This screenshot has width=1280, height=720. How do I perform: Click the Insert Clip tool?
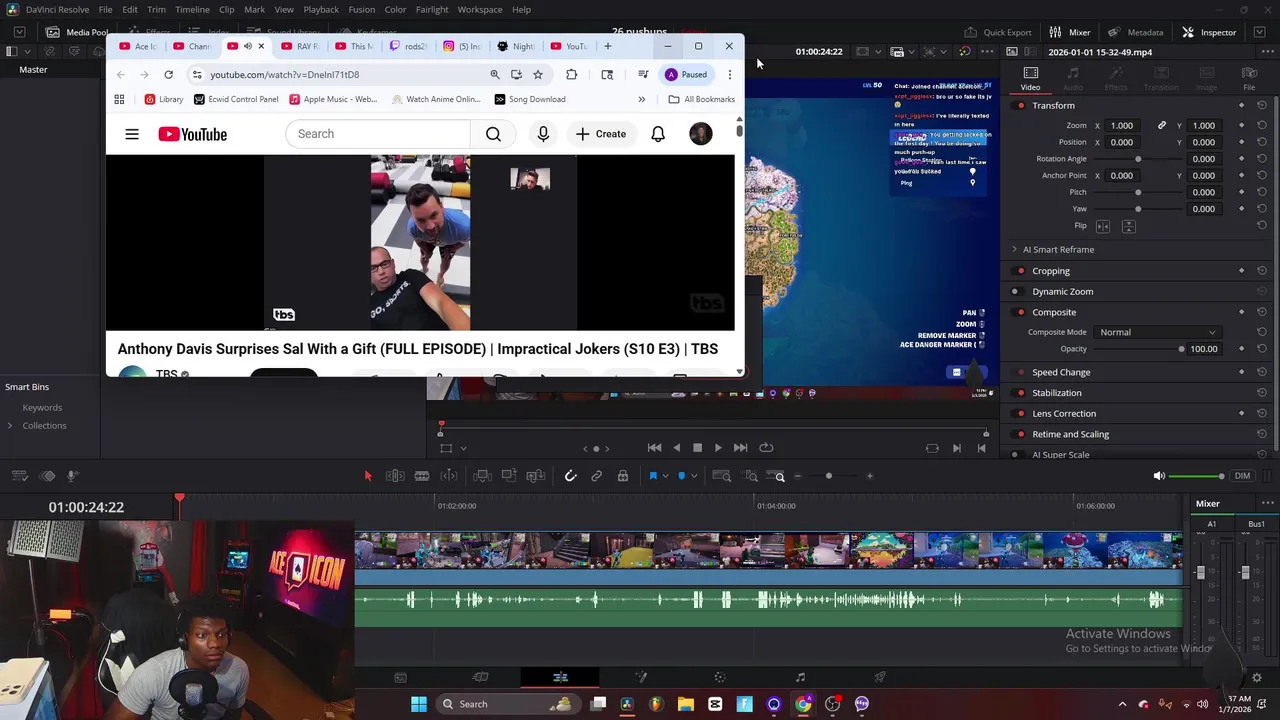coord(482,476)
